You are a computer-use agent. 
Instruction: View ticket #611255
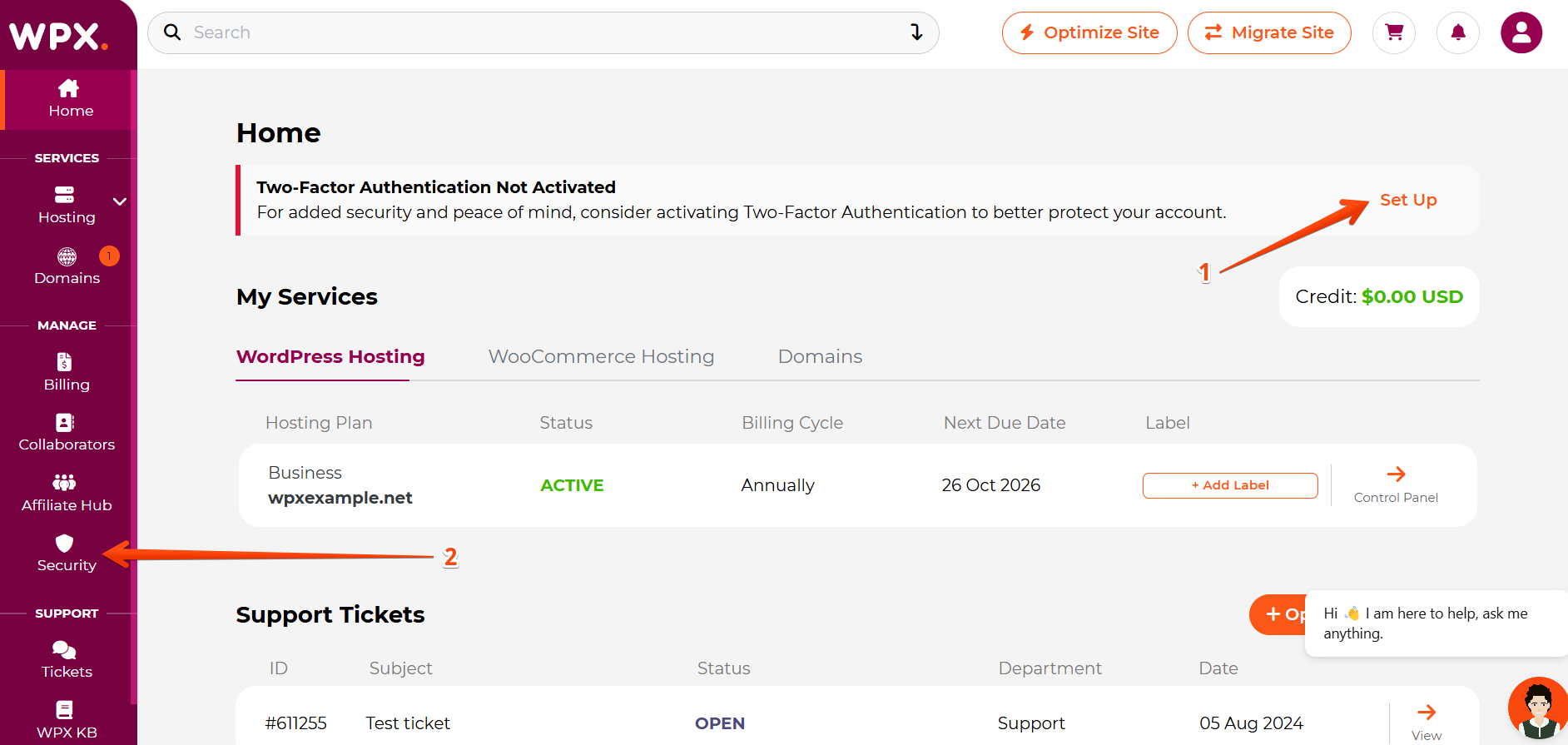click(x=1427, y=723)
